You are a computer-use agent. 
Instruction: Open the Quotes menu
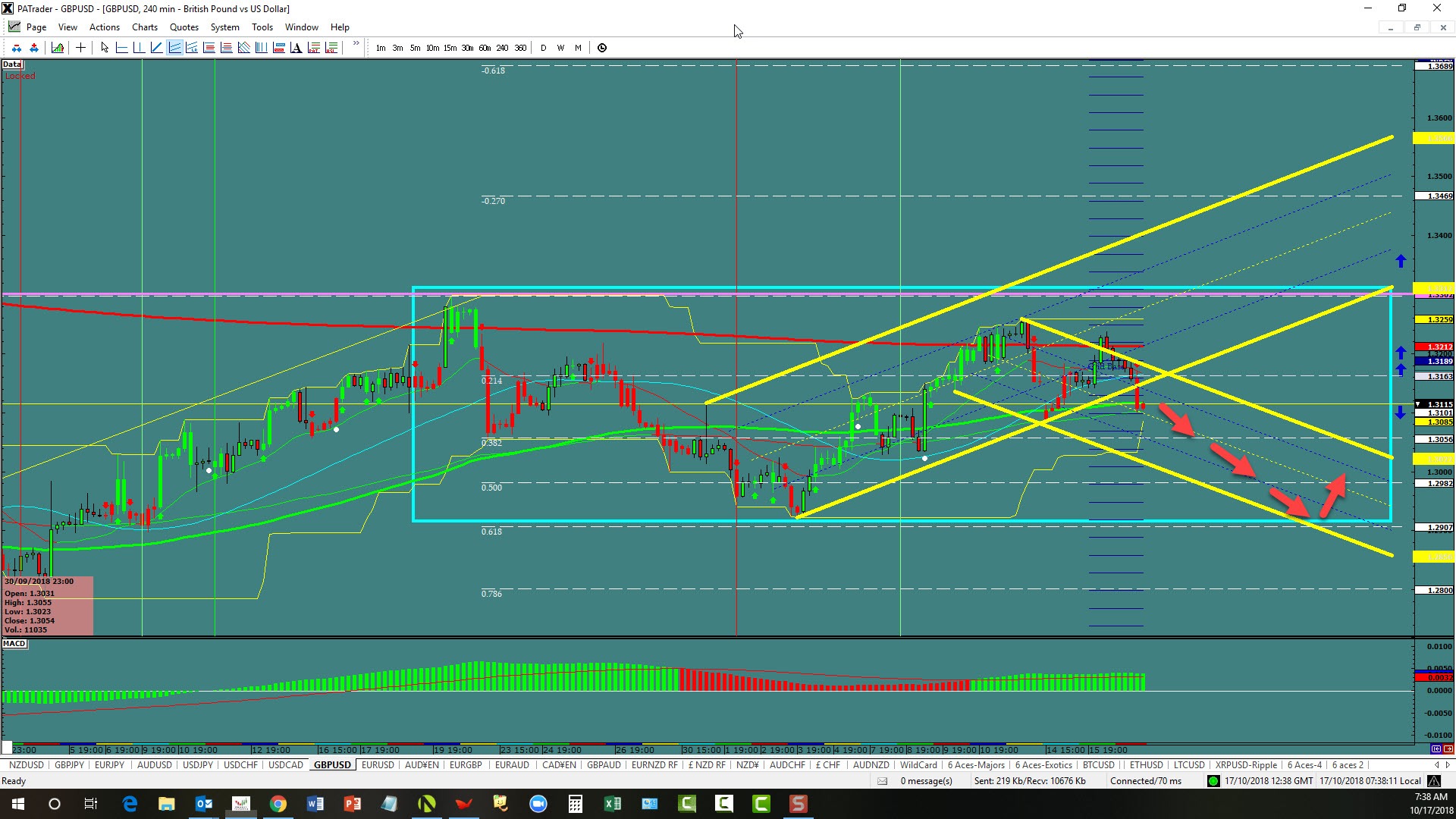tap(184, 27)
